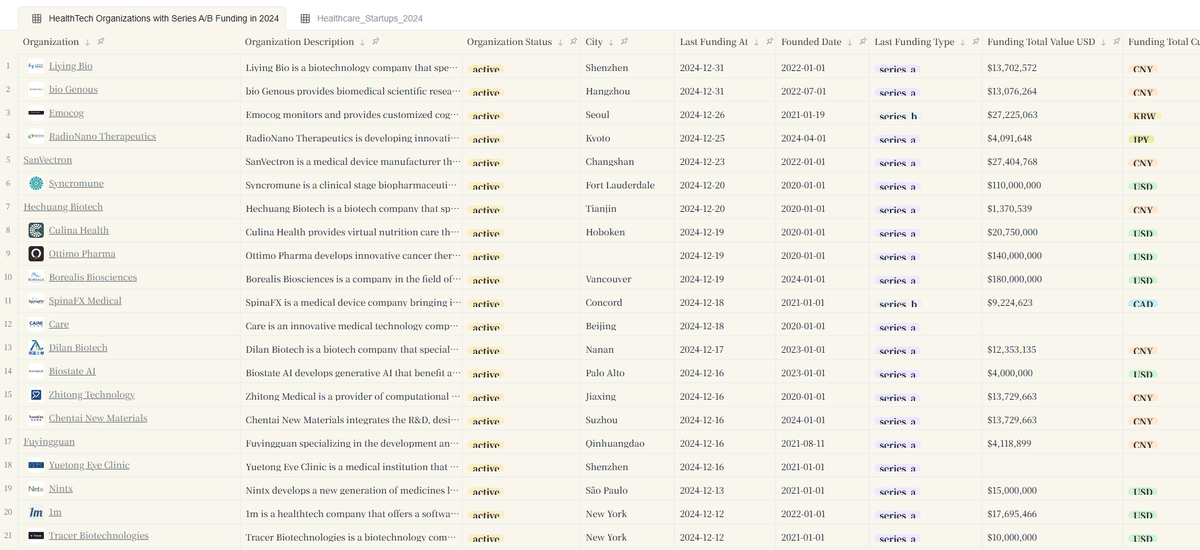Sort by the Organization column arrow
This screenshot has width=1200, height=550.
[88, 42]
